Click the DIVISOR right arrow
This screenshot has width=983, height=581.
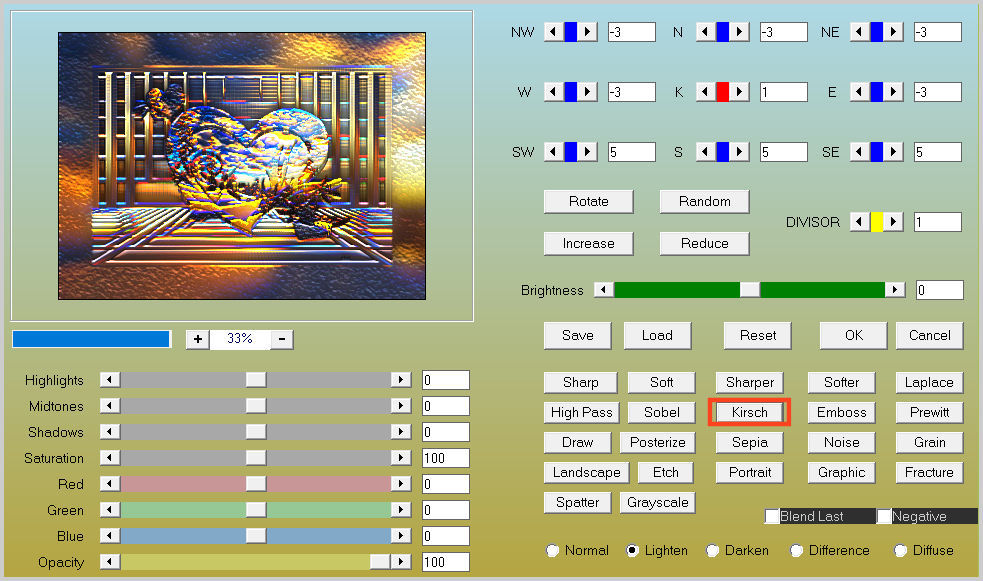coord(894,222)
